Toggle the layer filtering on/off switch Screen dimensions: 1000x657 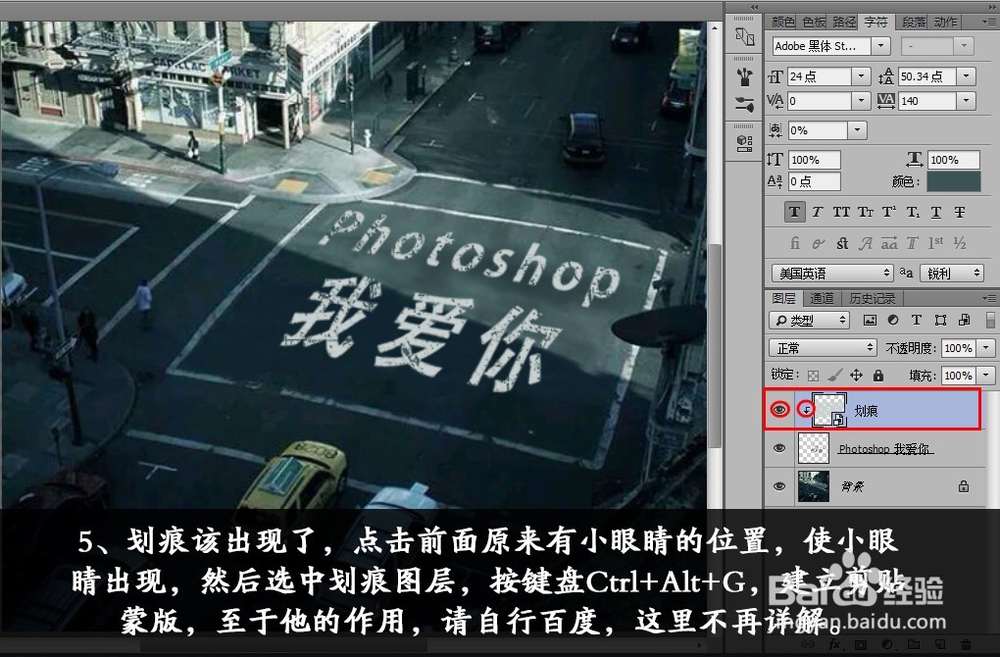(990, 320)
